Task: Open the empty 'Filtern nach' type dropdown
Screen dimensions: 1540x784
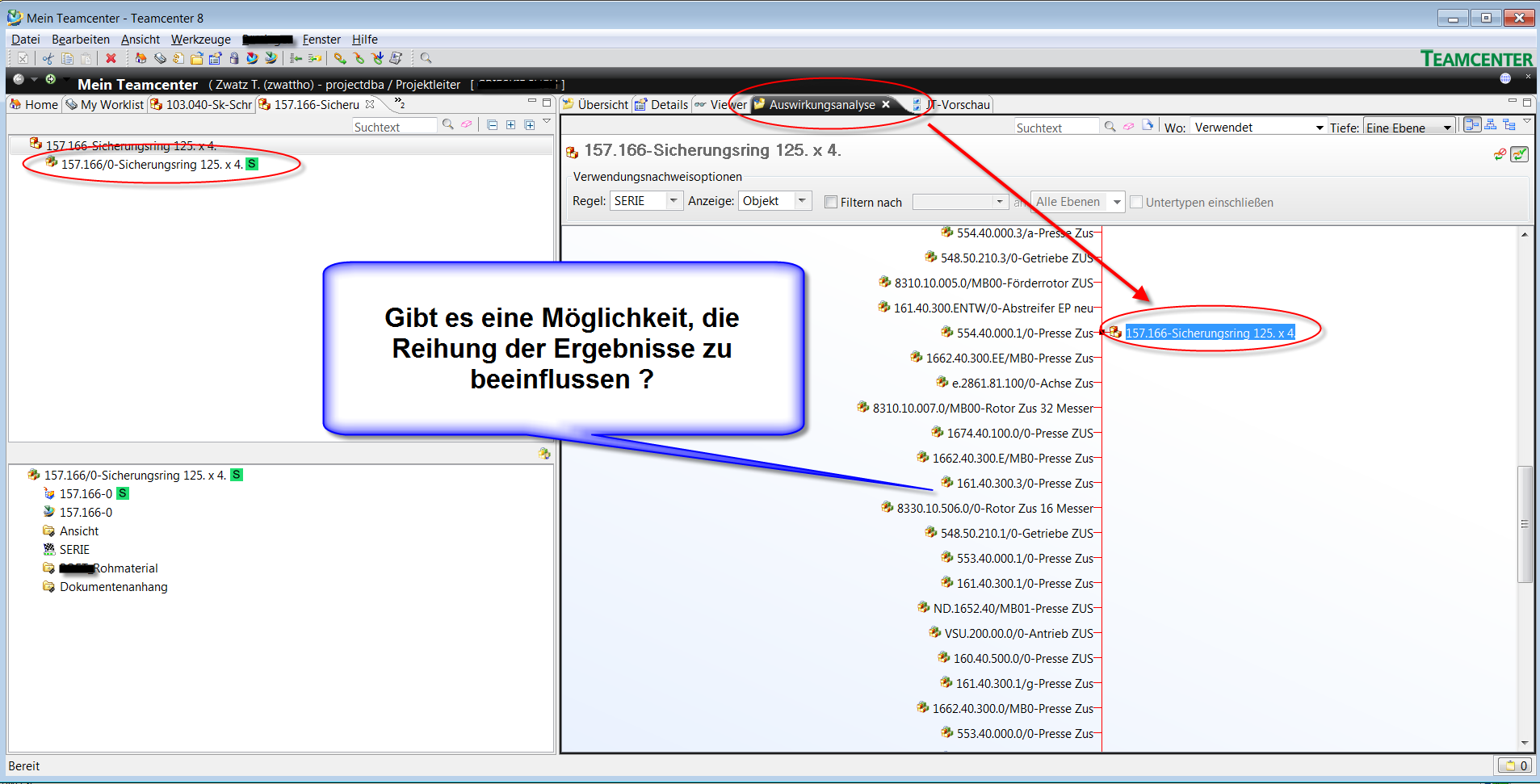Action: click(x=1000, y=202)
